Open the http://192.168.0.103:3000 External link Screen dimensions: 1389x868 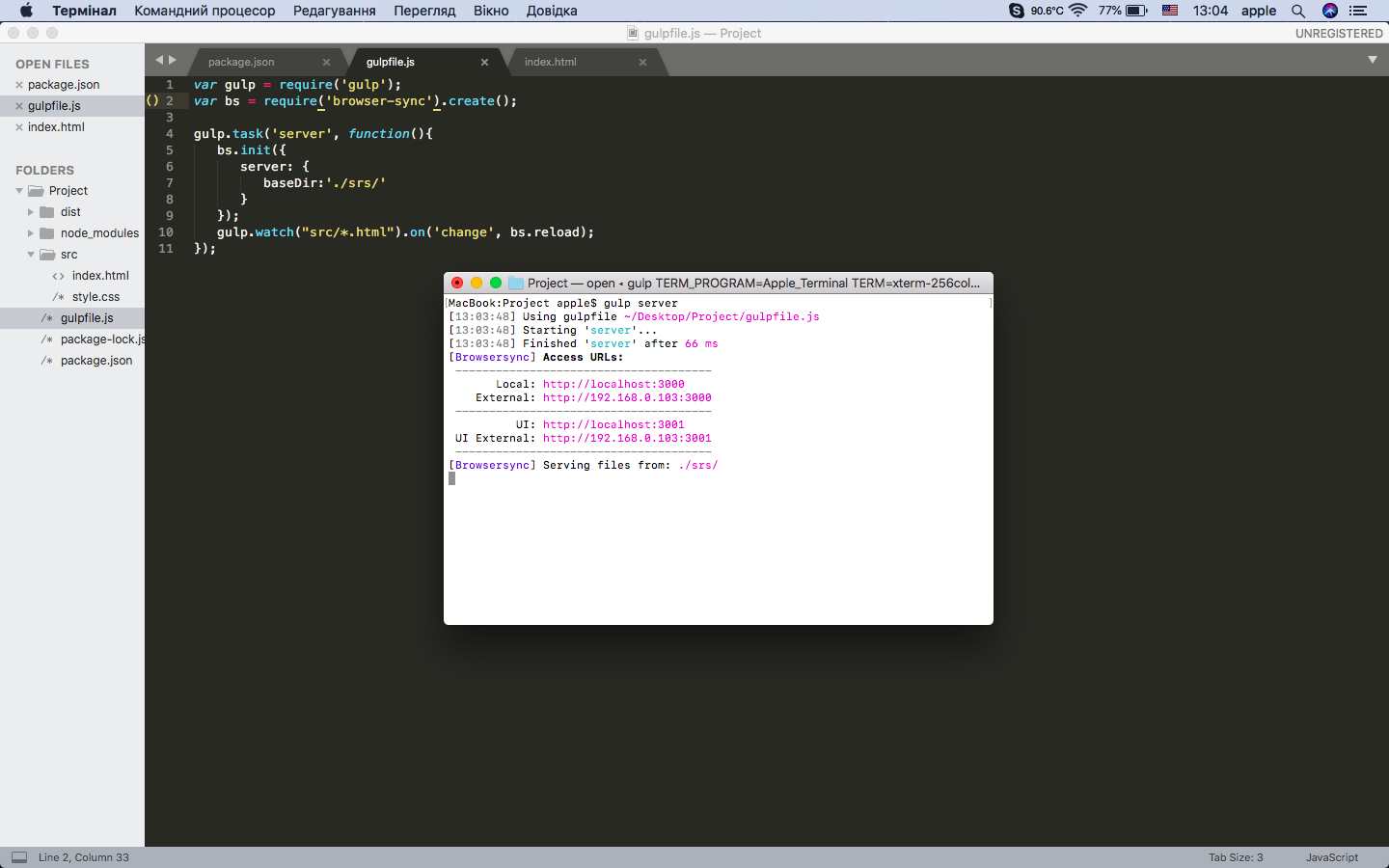(x=627, y=397)
